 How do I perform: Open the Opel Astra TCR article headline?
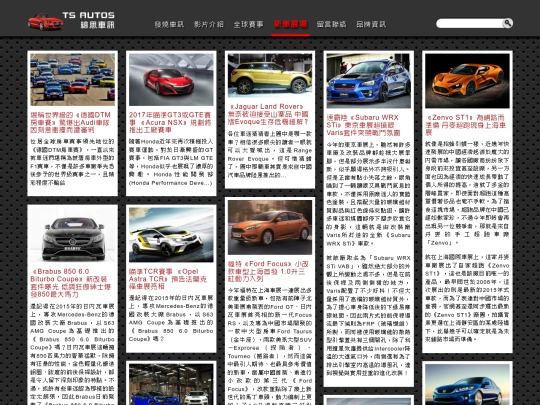click(168, 279)
